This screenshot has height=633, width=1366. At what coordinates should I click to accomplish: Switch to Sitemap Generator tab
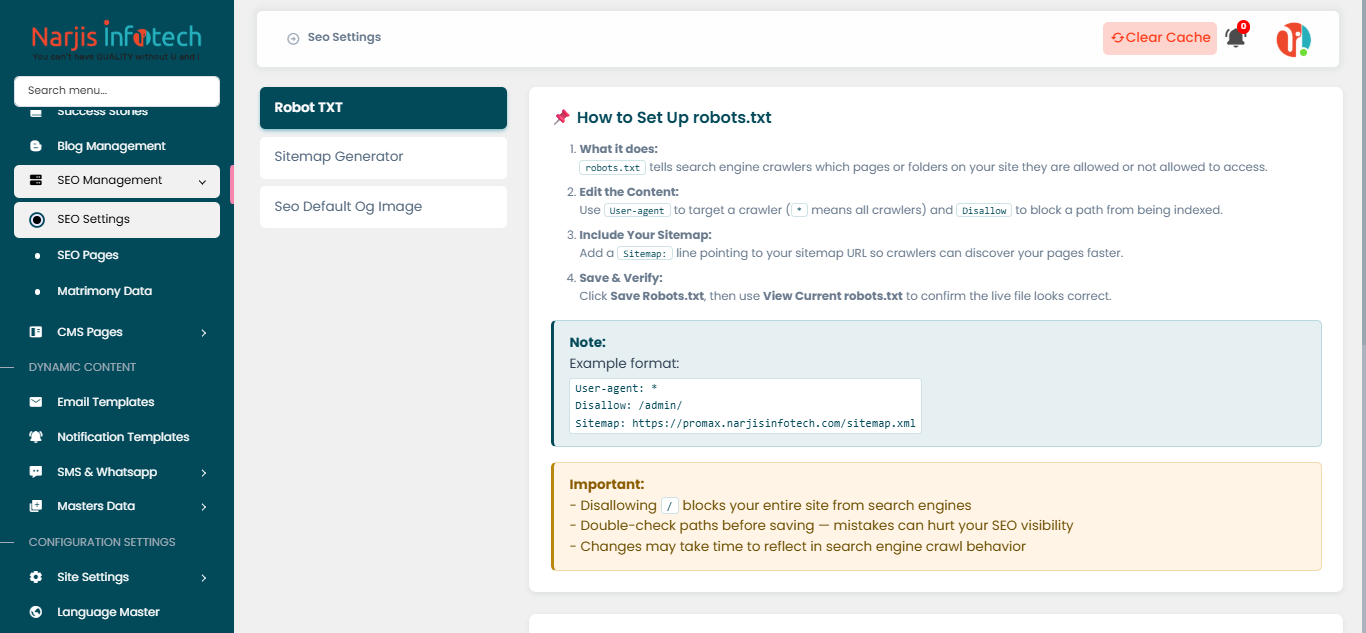[383, 157]
